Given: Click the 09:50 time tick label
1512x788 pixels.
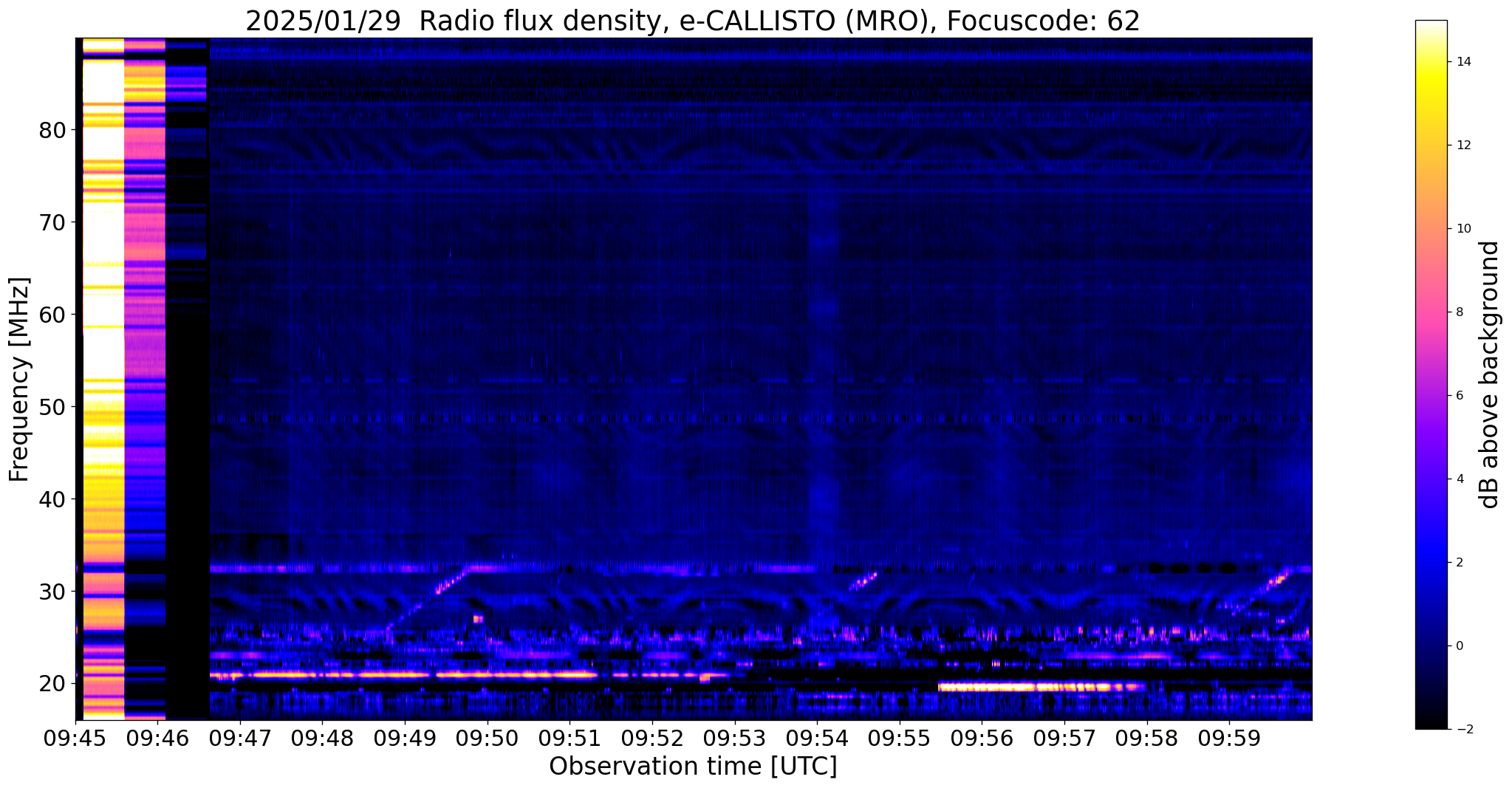Looking at the screenshot, I should point(488,739).
